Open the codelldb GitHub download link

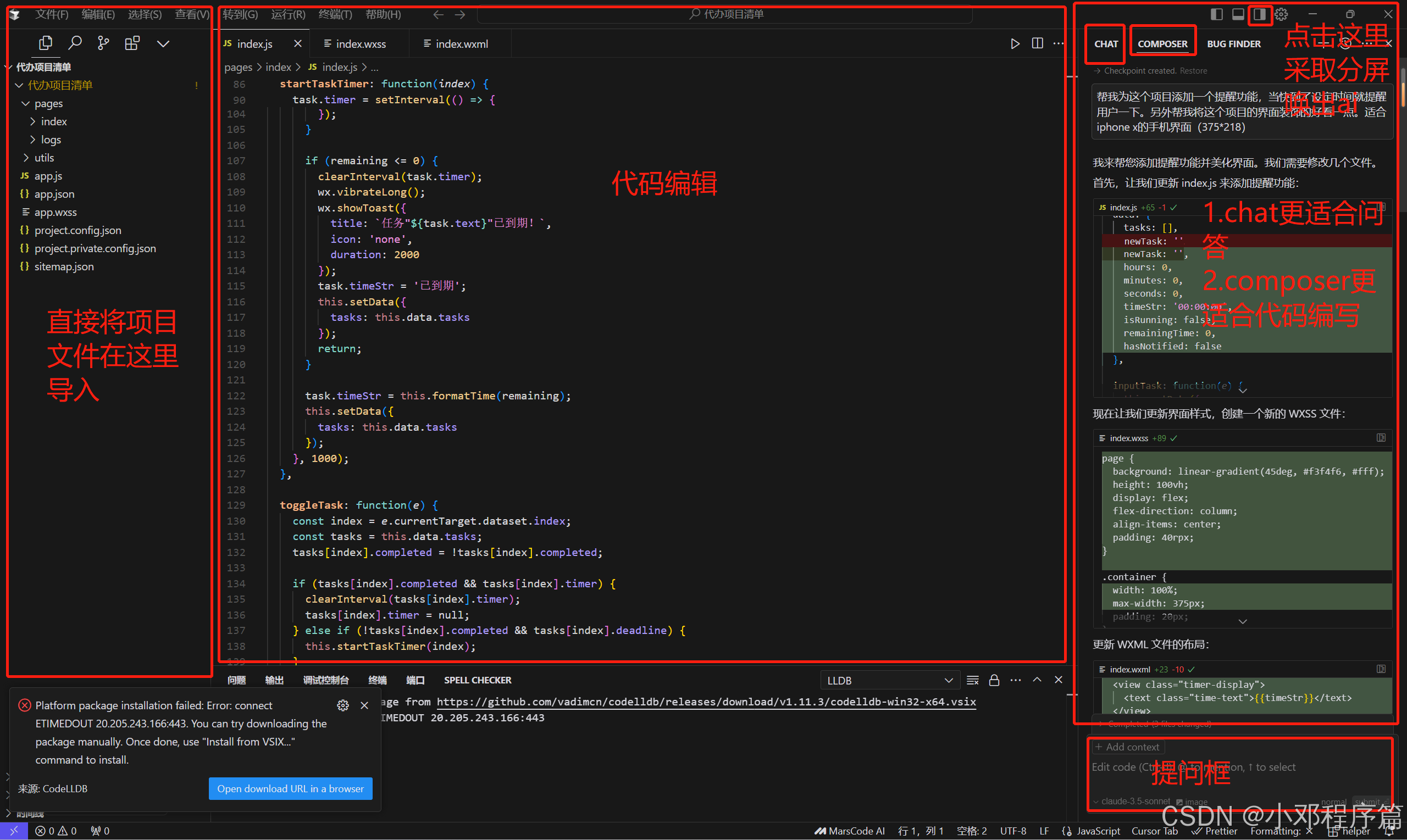click(706, 702)
